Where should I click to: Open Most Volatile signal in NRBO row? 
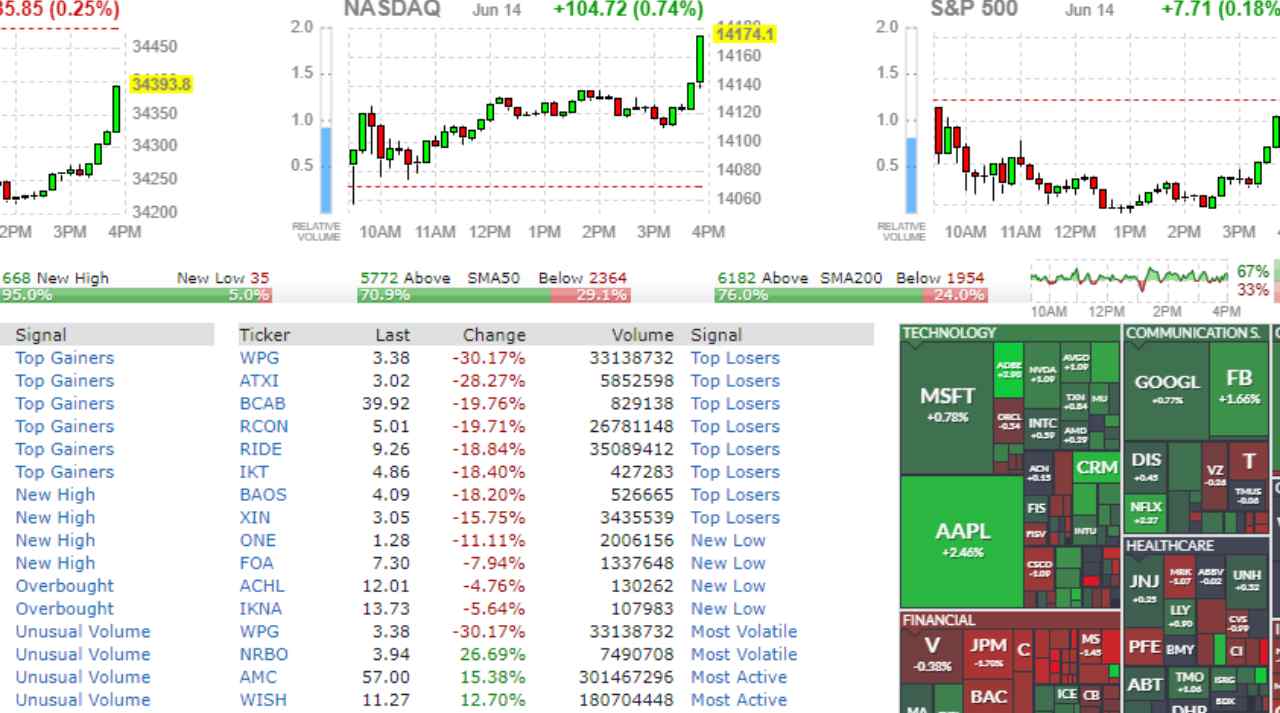[x=744, y=655]
